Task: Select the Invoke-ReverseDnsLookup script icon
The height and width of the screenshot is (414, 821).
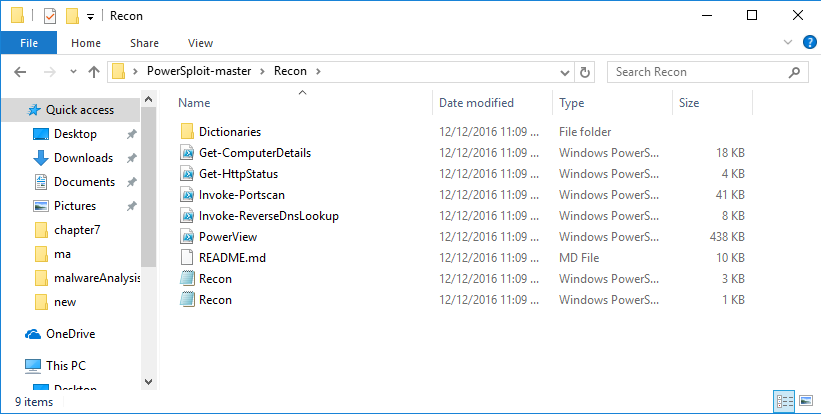Action: point(187,216)
